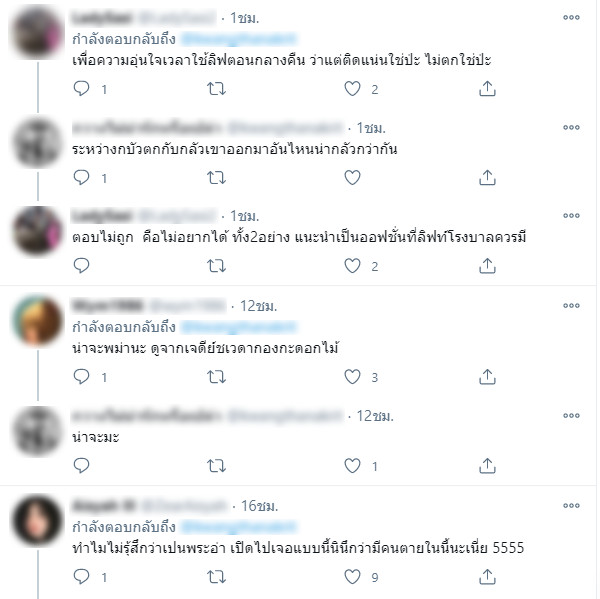Like the 12ชม. tweet with 3 likes
Viewport: 600px width, 599px height.
coord(352,377)
